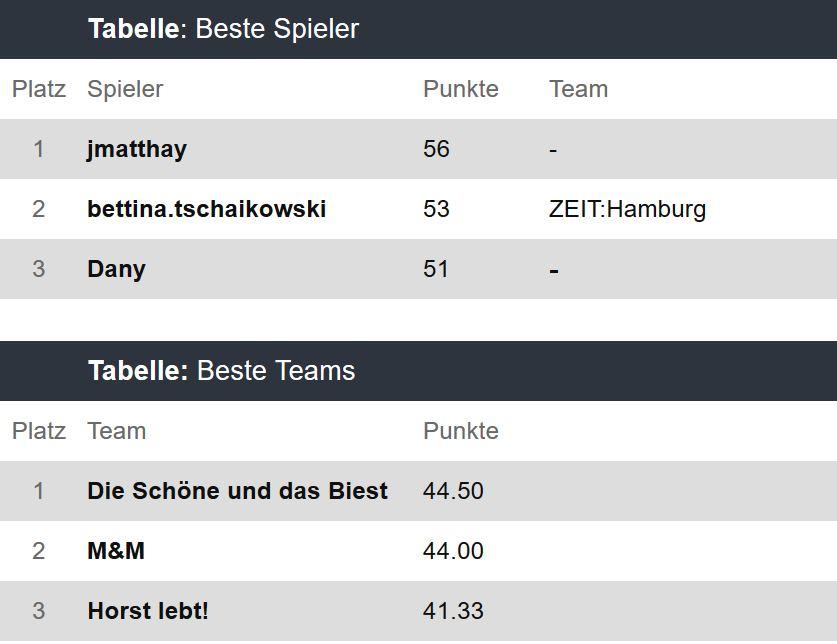Click Team column header in teams table
837x644 pixels.
point(116,431)
